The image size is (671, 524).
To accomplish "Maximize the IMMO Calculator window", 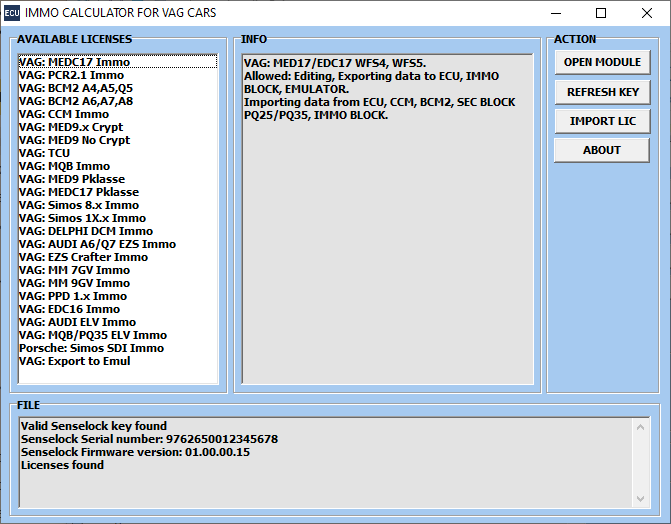I will (x=600, y=13).
